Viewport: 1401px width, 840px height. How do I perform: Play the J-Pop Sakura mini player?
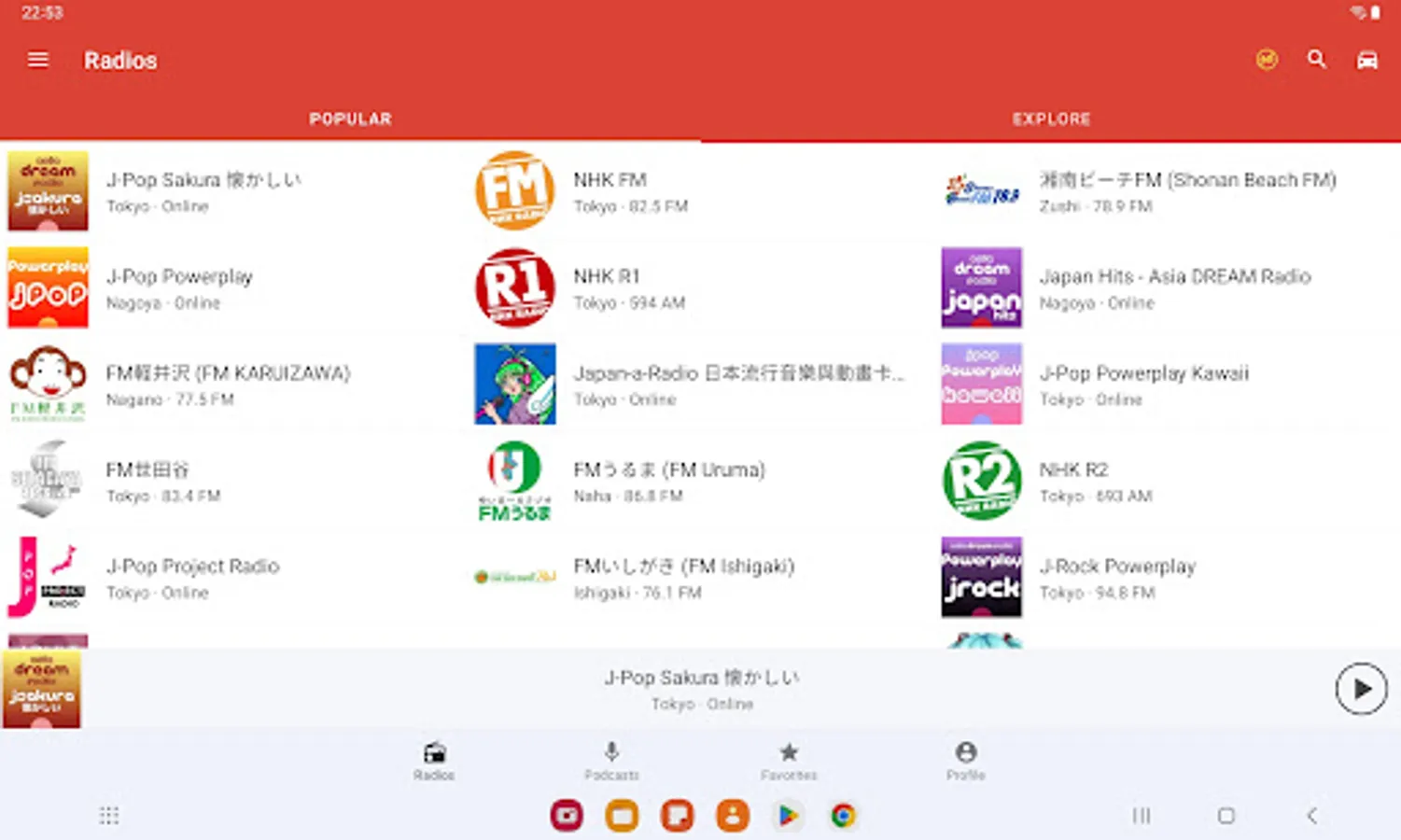coord(1361,689)
